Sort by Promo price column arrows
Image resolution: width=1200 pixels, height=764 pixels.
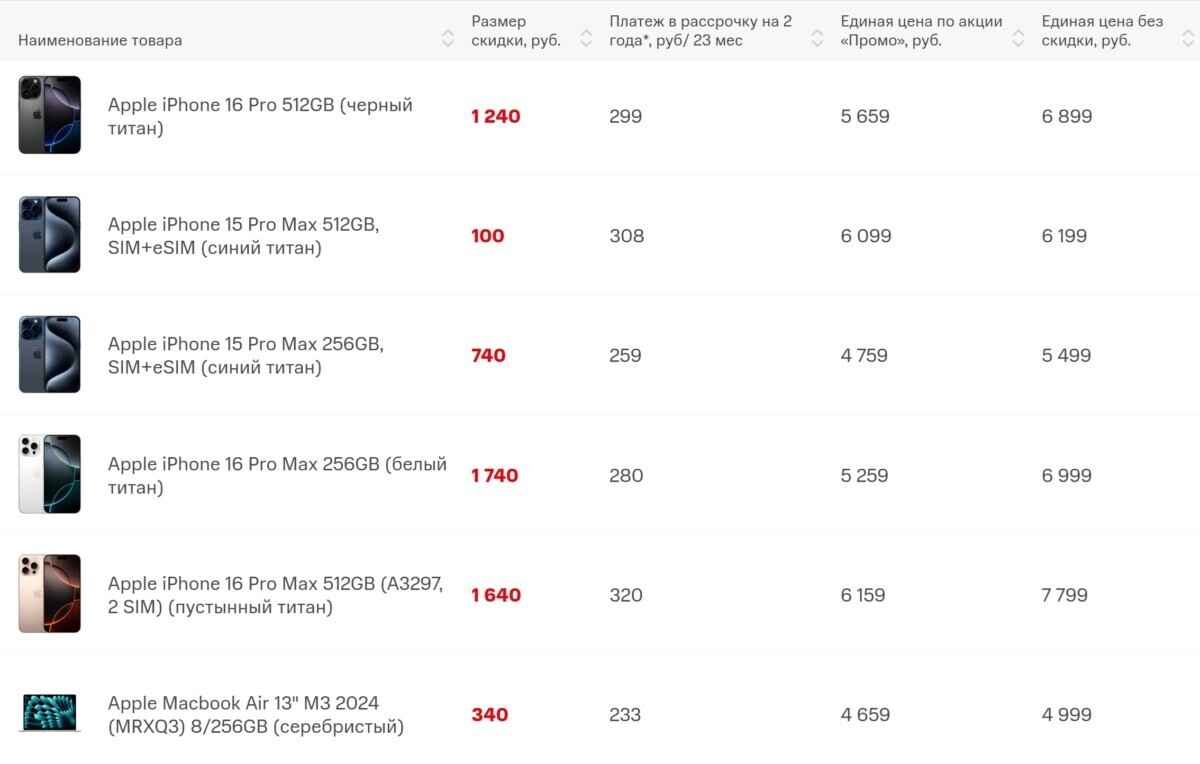point(1018,40)
